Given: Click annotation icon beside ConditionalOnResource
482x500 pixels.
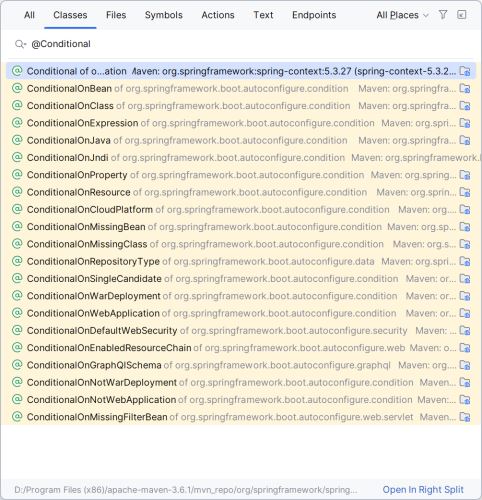Looking at the screenshot, I should coord(17,192).
